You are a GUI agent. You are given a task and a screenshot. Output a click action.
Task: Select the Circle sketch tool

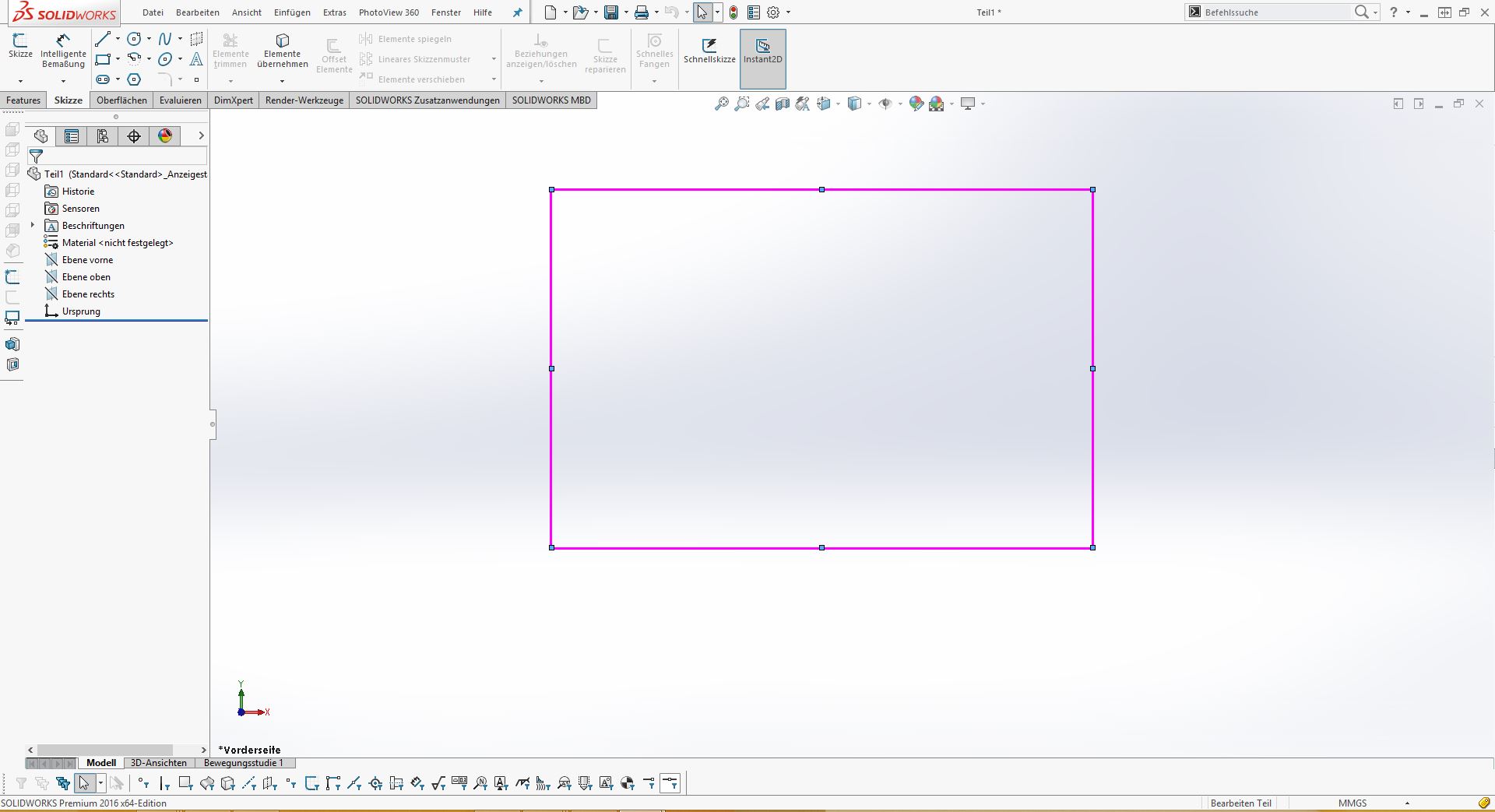point(135,39)
